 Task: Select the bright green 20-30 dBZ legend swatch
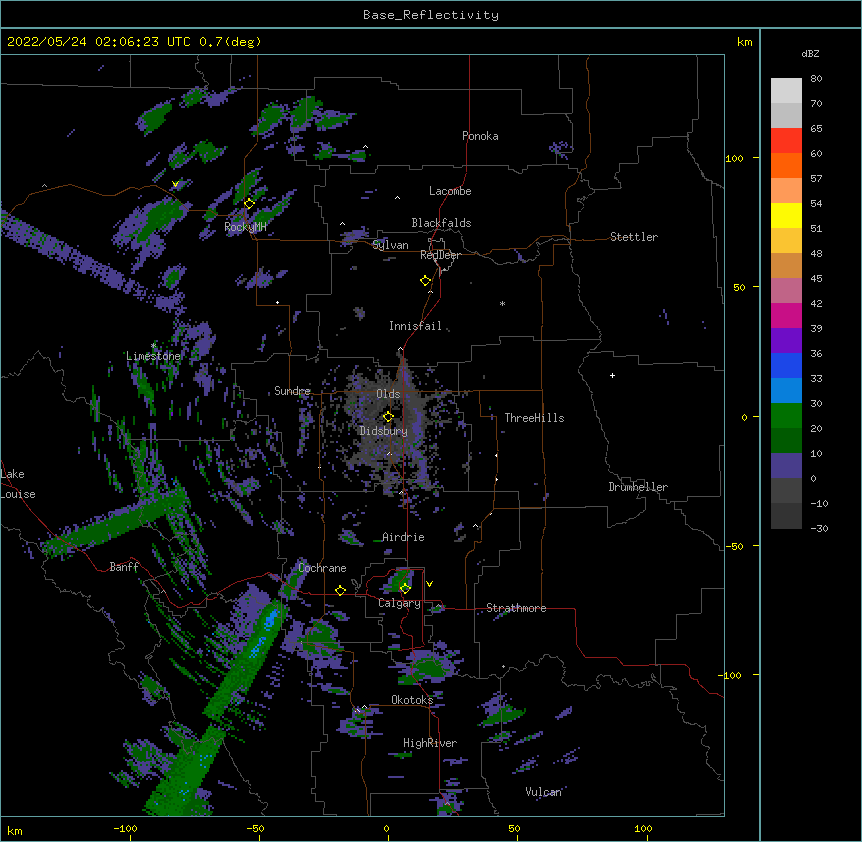pyautogui.click(x=786, y=416)
